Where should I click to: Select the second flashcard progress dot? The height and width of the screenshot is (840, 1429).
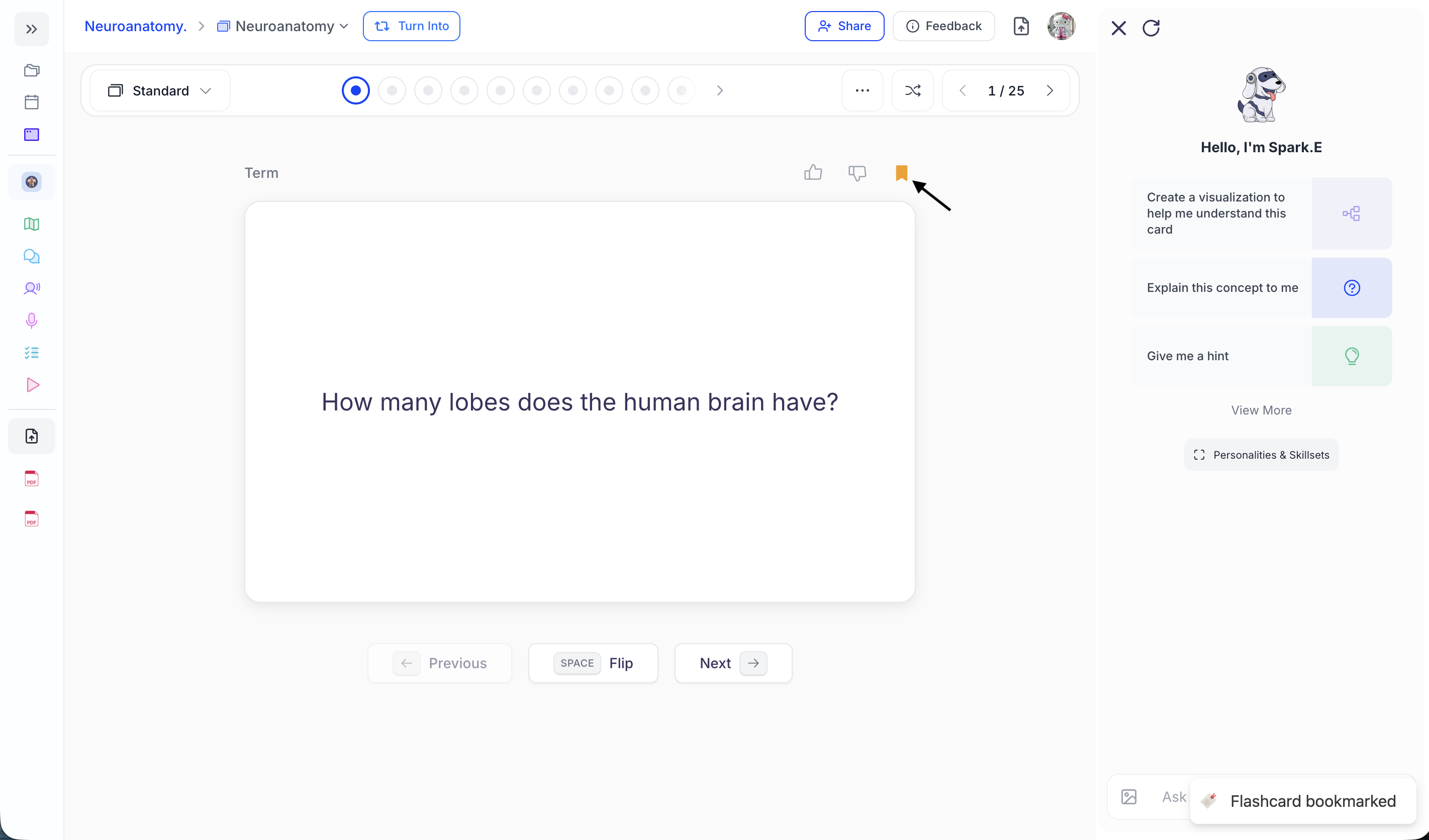tap(392, 91)
